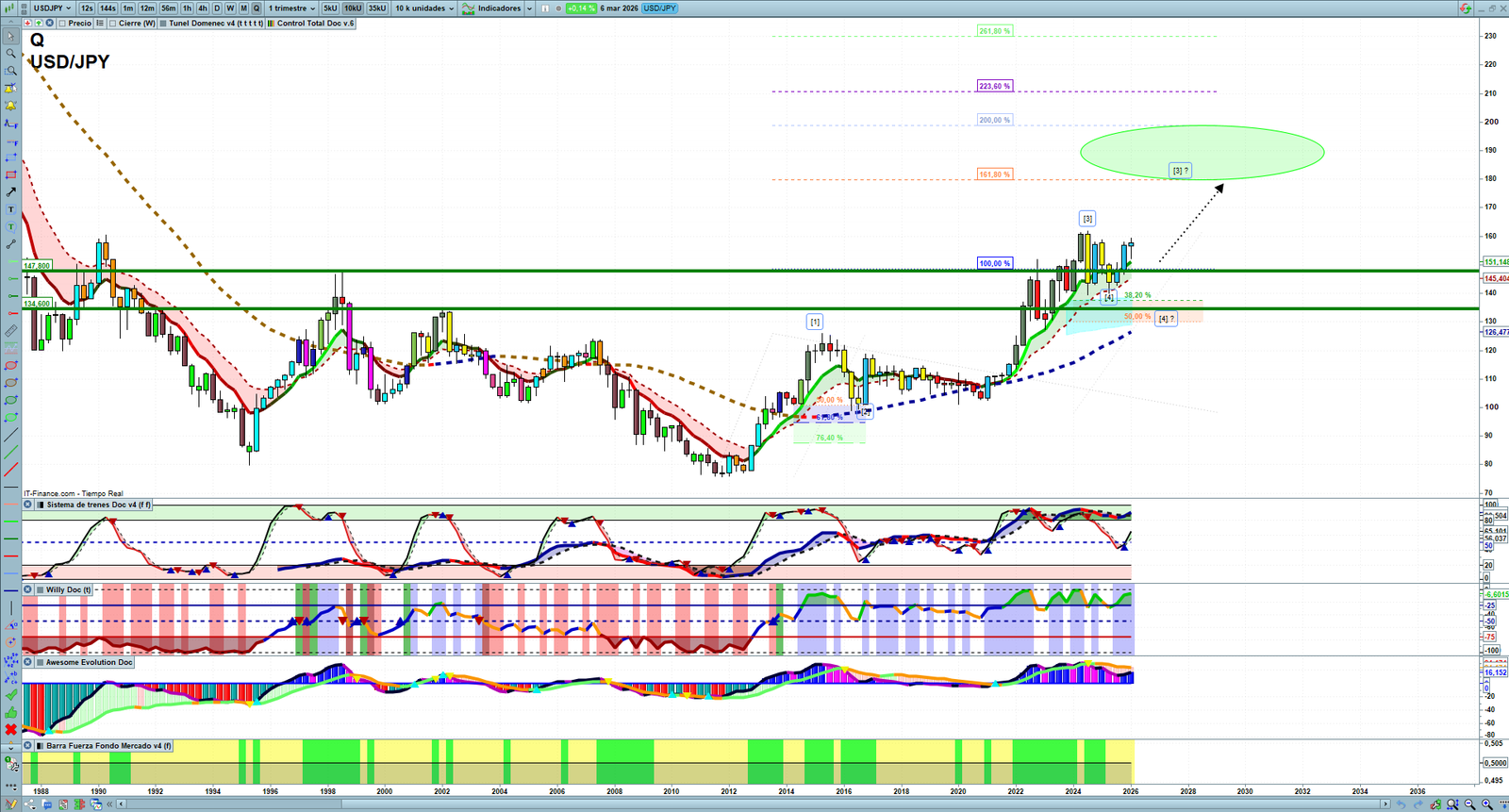Toggle Tunel Domenec v4 indicator square
The height and width of the screenshot is (812, 1509).
[163, 24]
